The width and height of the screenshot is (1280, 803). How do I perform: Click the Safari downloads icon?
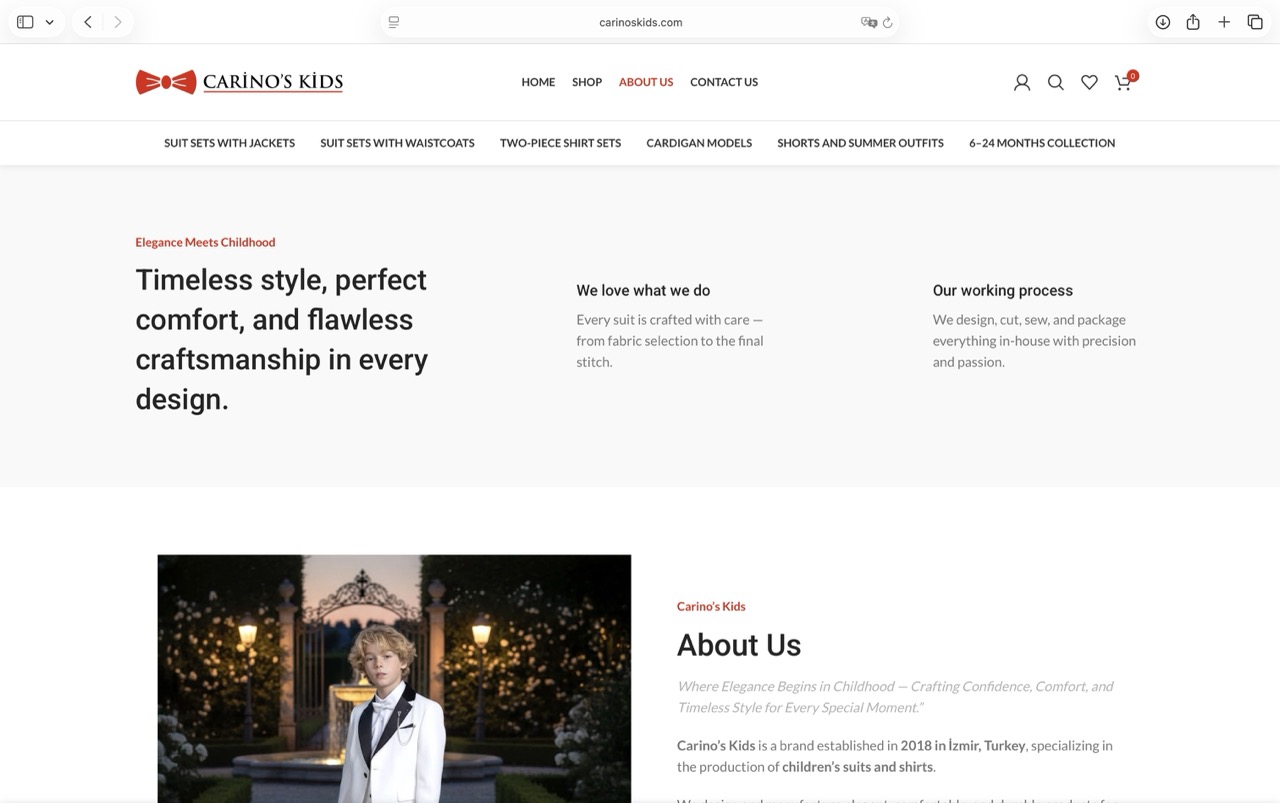coord(1162,22)
